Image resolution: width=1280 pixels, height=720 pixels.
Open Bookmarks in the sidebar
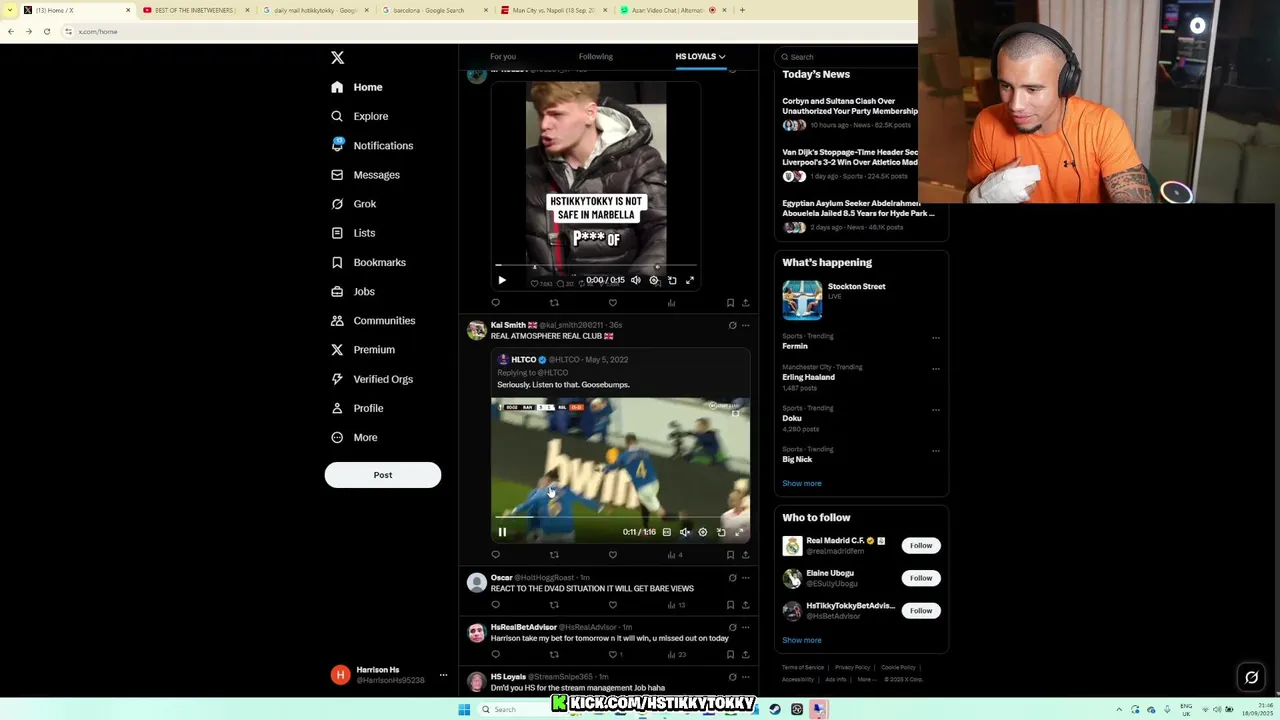click(x=368, y=262)
